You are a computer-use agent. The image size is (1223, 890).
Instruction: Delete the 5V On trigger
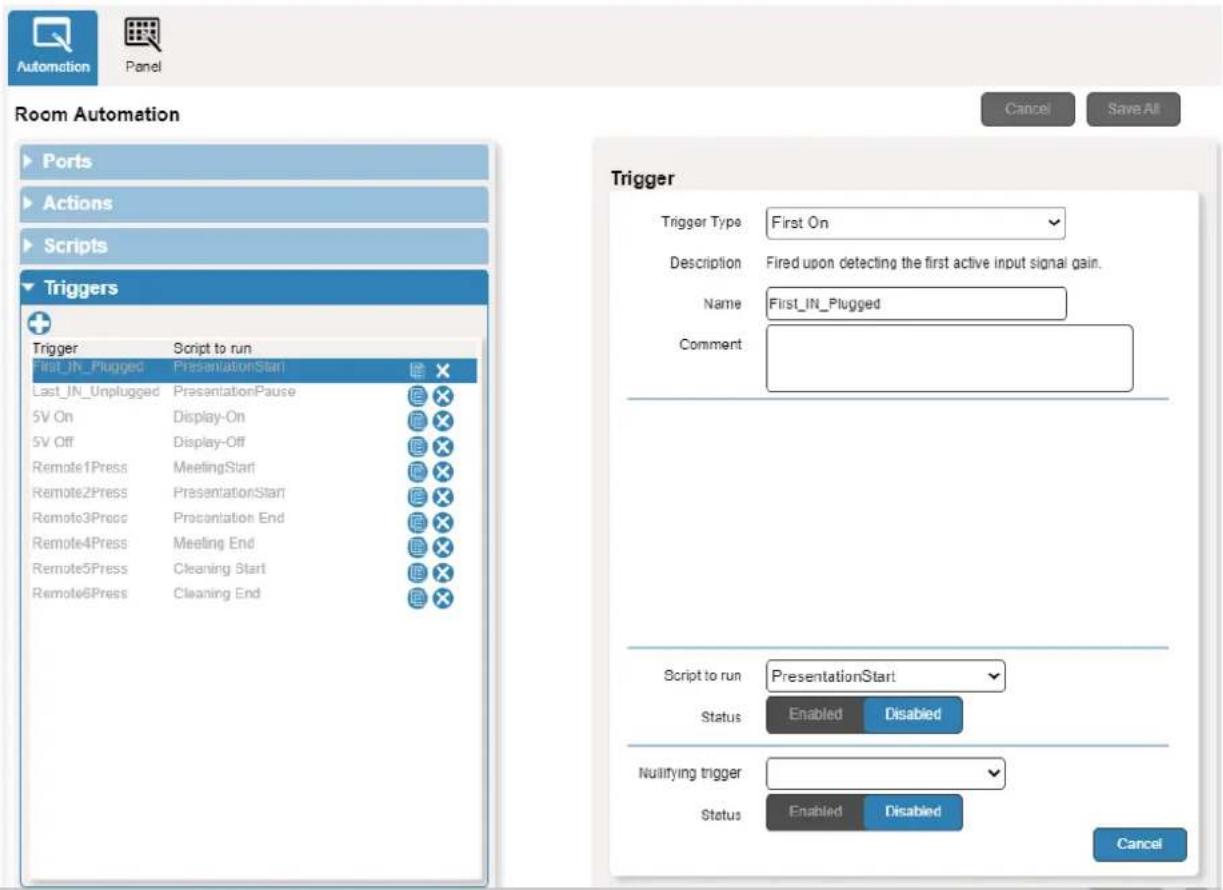coord(443,422)
